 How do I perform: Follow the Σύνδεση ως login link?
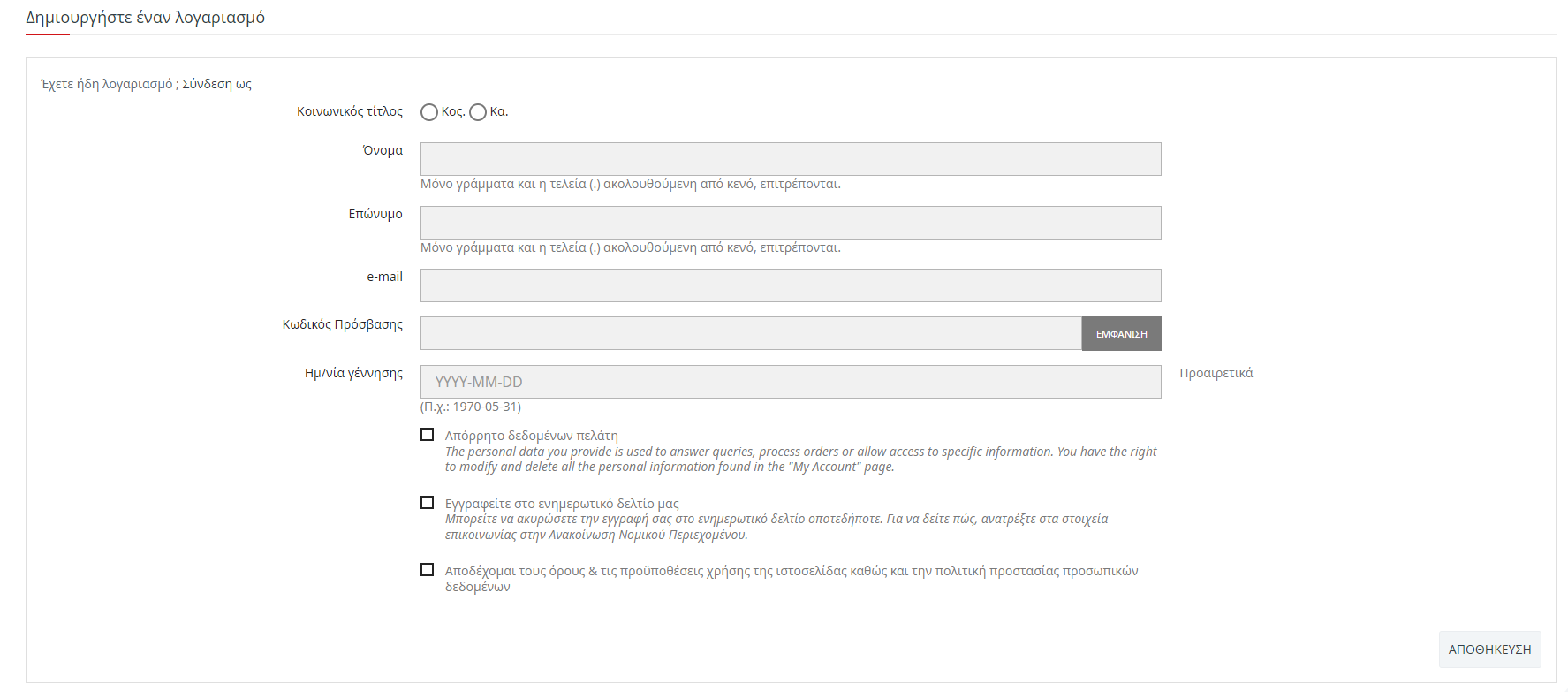(x=216, y=84)
